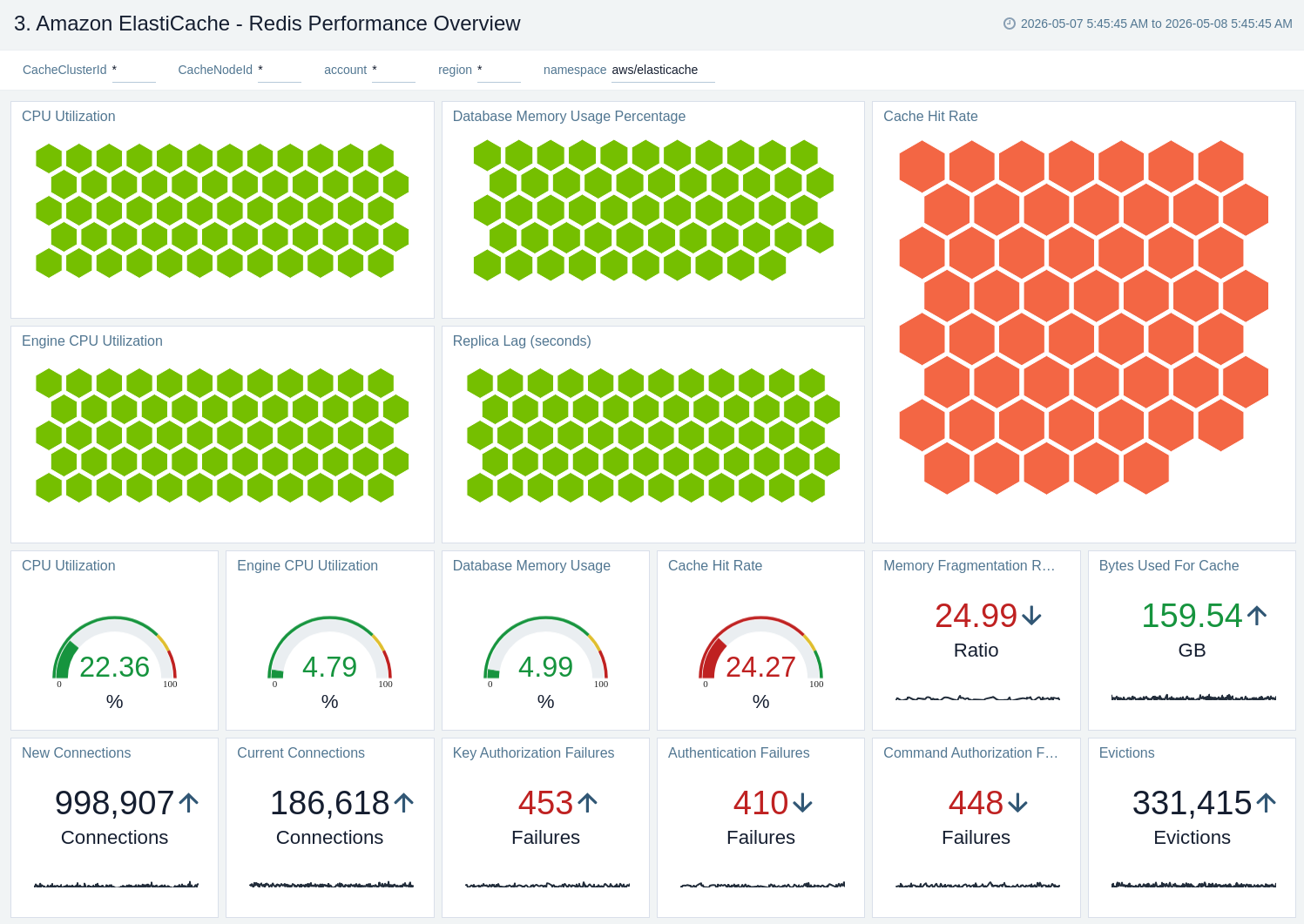The width and height of the screenshot is (1304, 924).
Task: Click the Cache Hit Rate honeycomb panel title
Action: pyautogui.click(x=930, y=116)
